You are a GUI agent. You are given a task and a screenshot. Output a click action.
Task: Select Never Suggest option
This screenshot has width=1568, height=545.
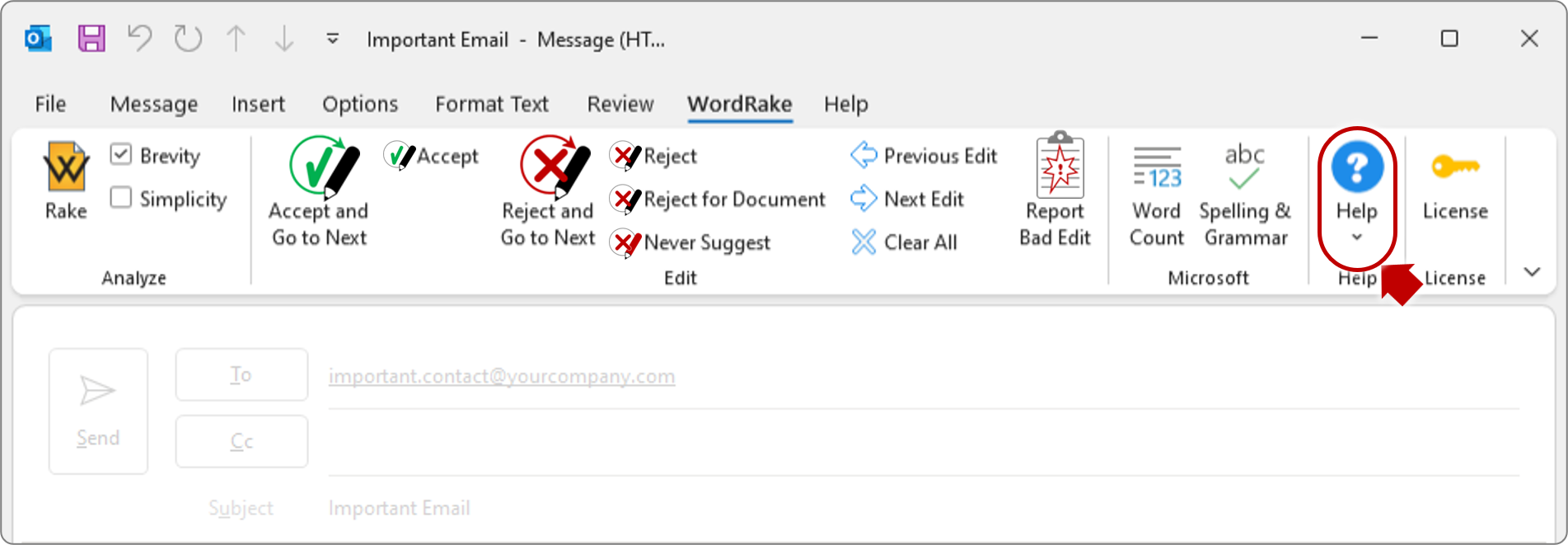pyautogui.click(x=690, y=242)
